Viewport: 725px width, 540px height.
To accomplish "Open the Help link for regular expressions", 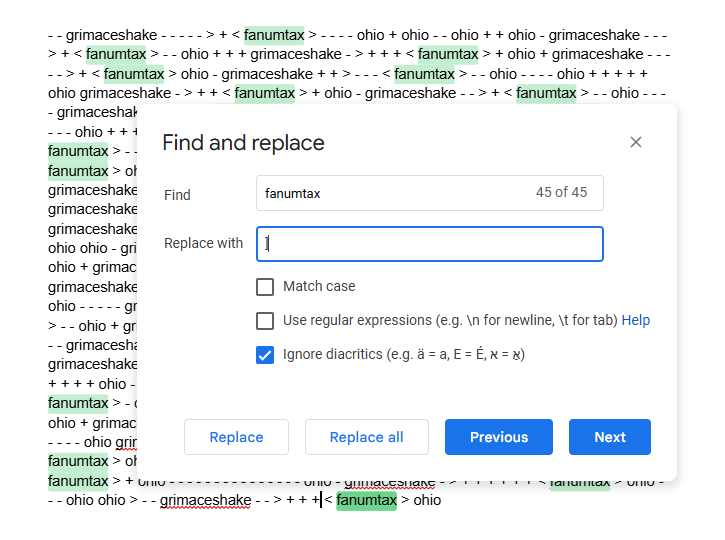I will coord(635,321).
